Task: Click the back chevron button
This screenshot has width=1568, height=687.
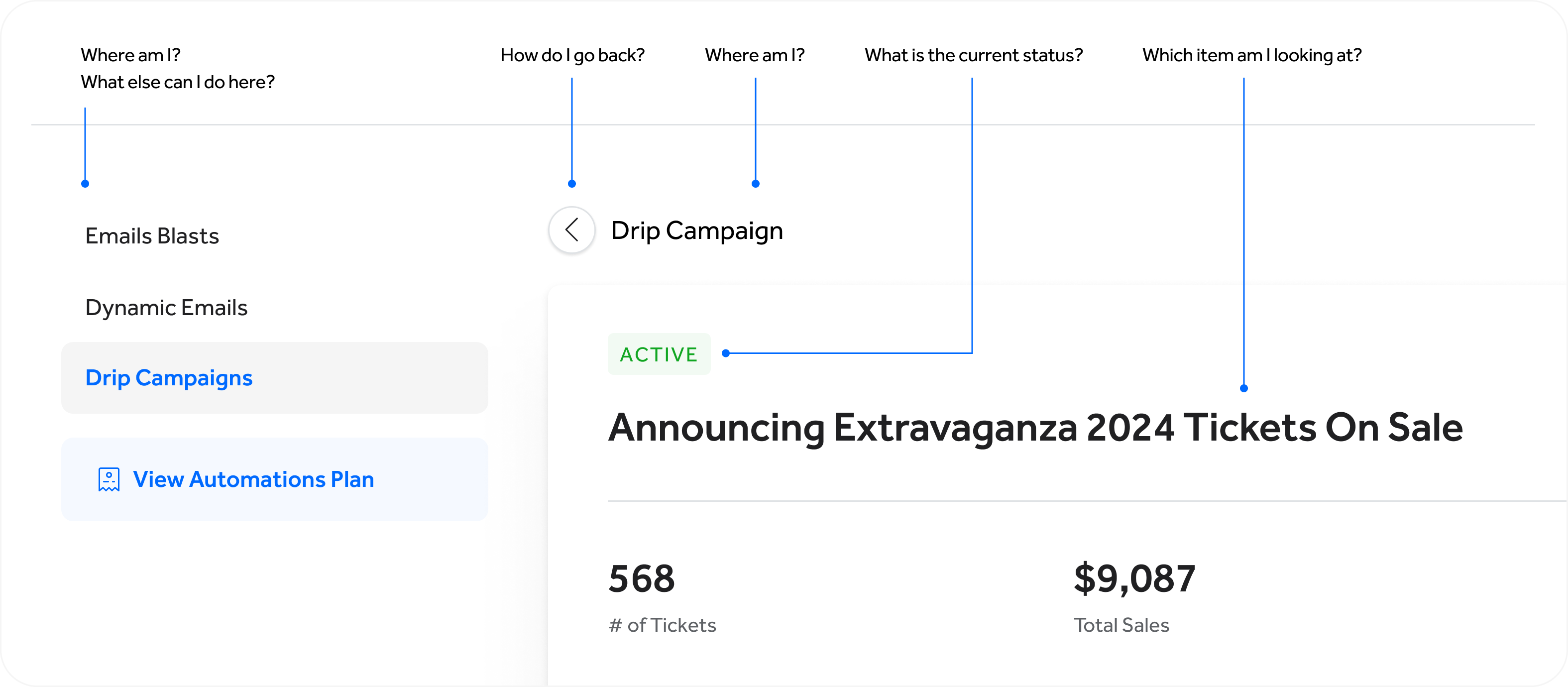Action: pyautogui.click(x=571, y=230)
